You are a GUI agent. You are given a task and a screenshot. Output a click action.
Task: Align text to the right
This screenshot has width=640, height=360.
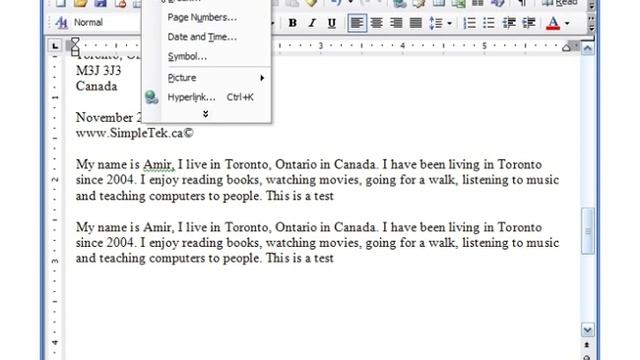pos(396,23)
